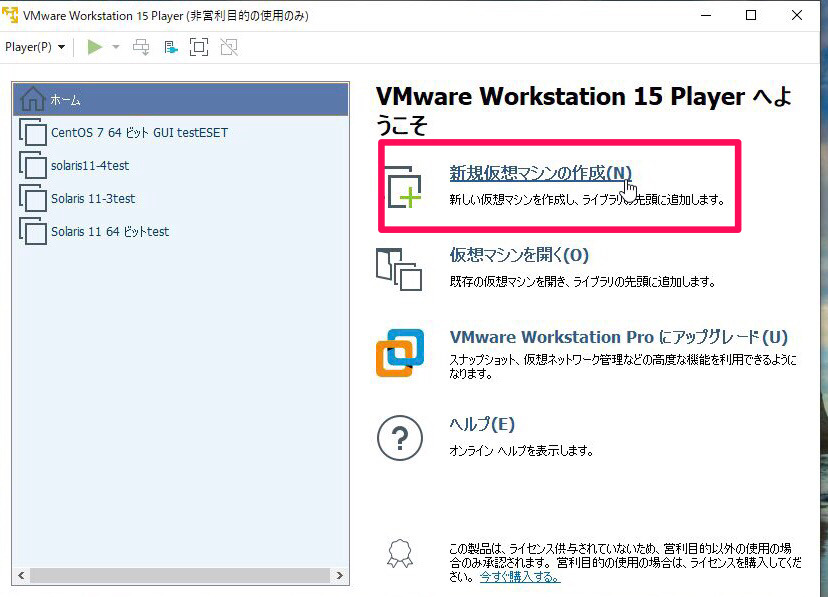Click the VMware Workstation Pro logo icon
The image size is (828, 597).
pyautogui.click(x=400, y=353)
